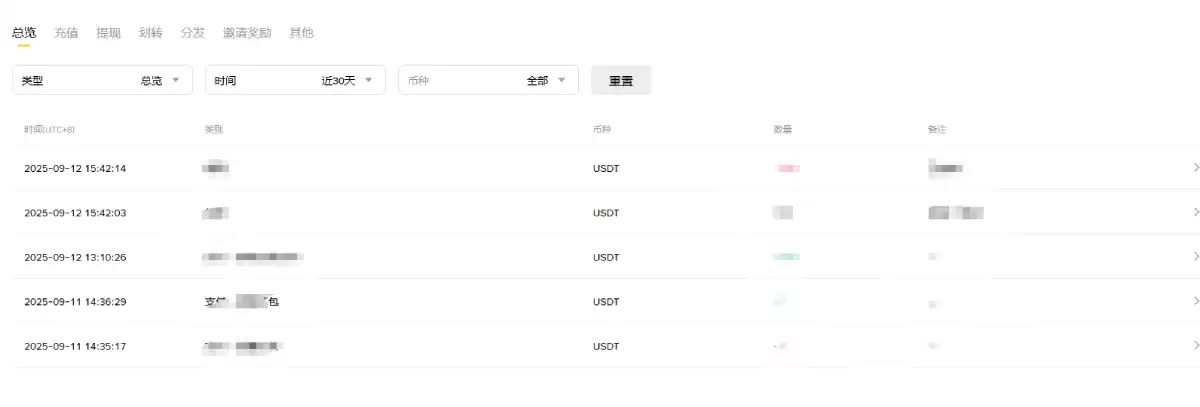The width and height of the screenshot is (1200, 407).
Task: Open details arrow for 15:42:03 record
Action: click(1195, 212)
